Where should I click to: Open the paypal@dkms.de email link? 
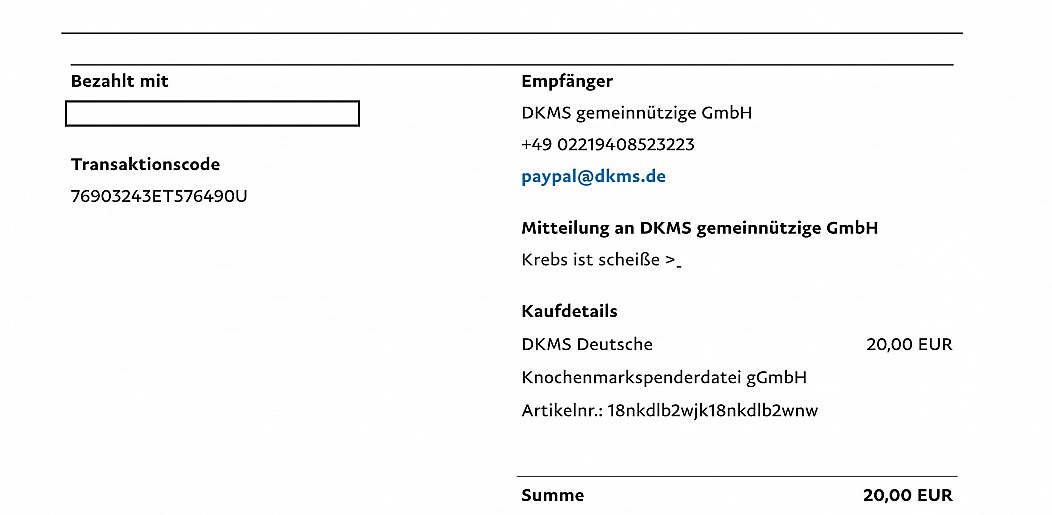pyautogui.click(x=593, y=178)
